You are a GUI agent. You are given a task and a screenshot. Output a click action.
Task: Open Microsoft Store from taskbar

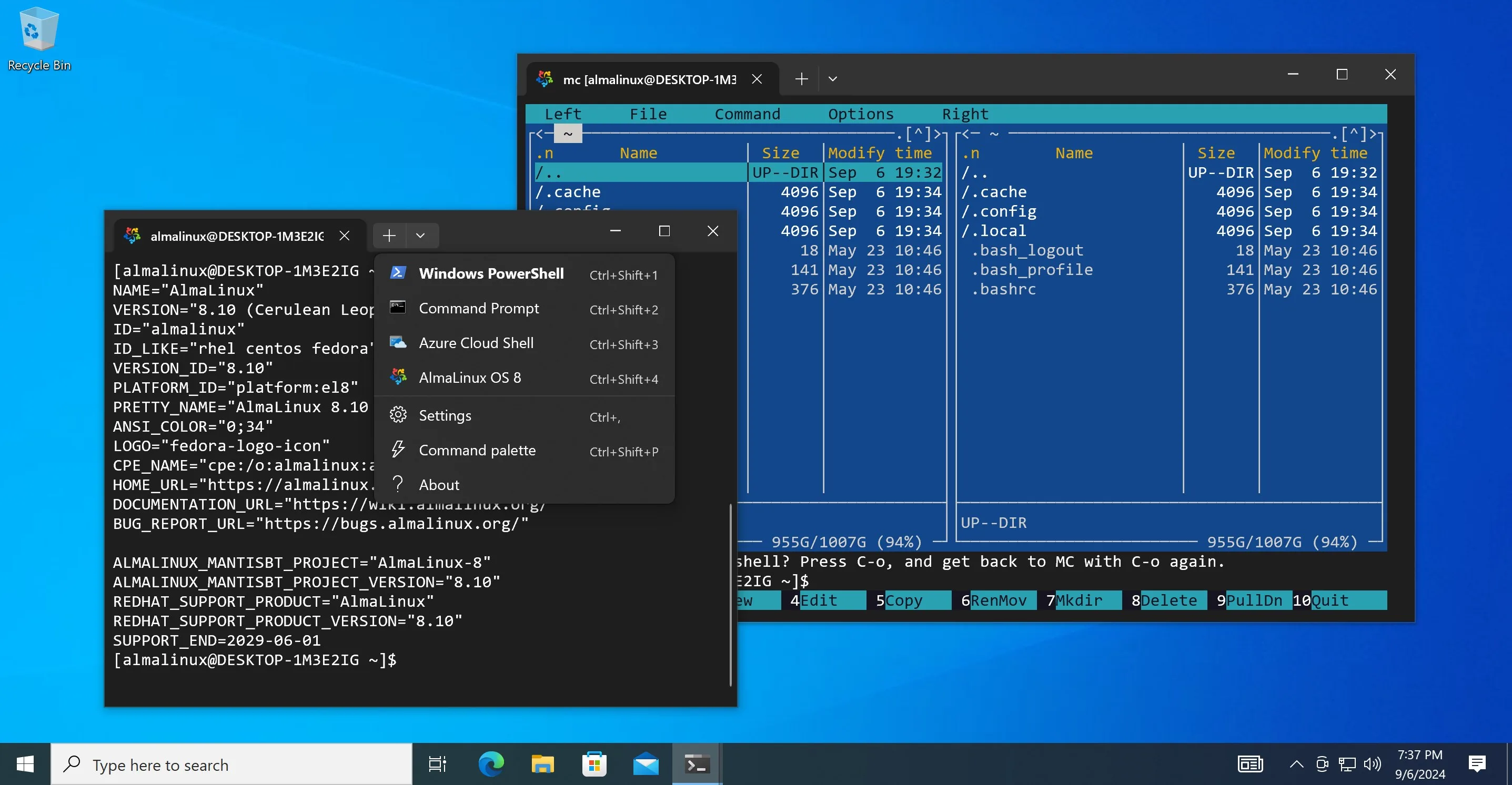click(x=594, y=764)
